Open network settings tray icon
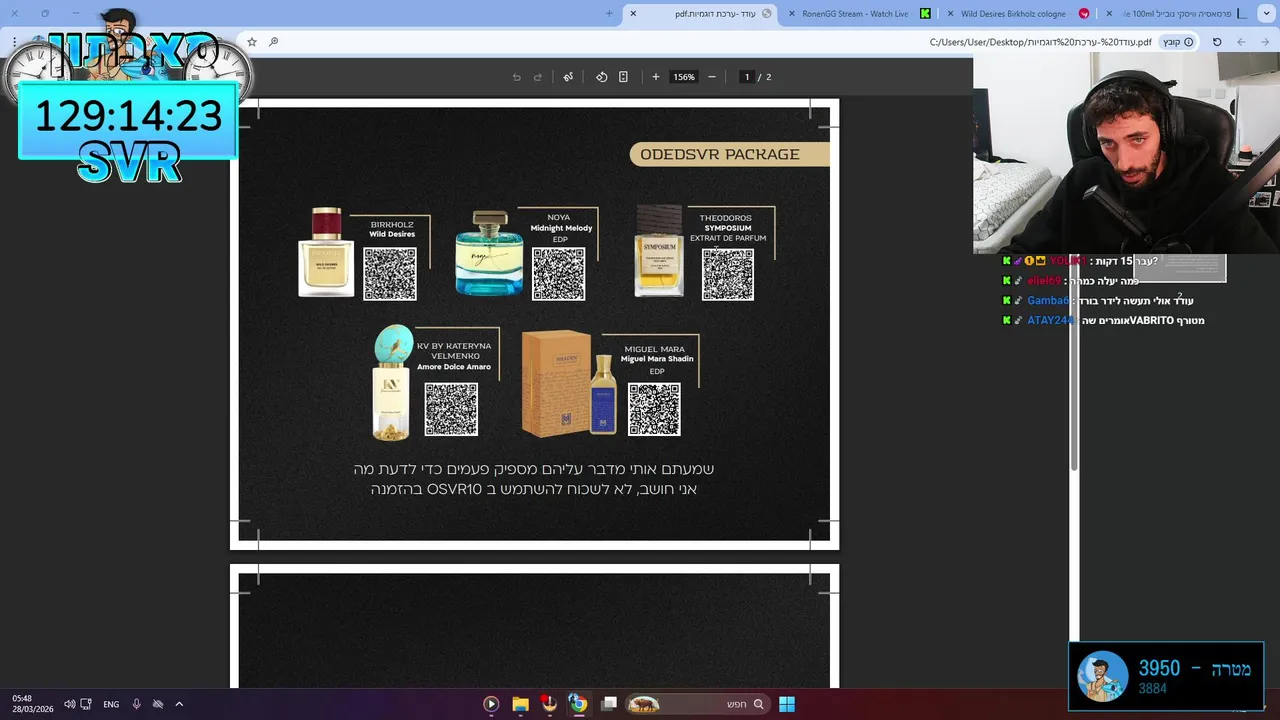The height and width of the screenshot is (720, 1280). coord(86,704)
